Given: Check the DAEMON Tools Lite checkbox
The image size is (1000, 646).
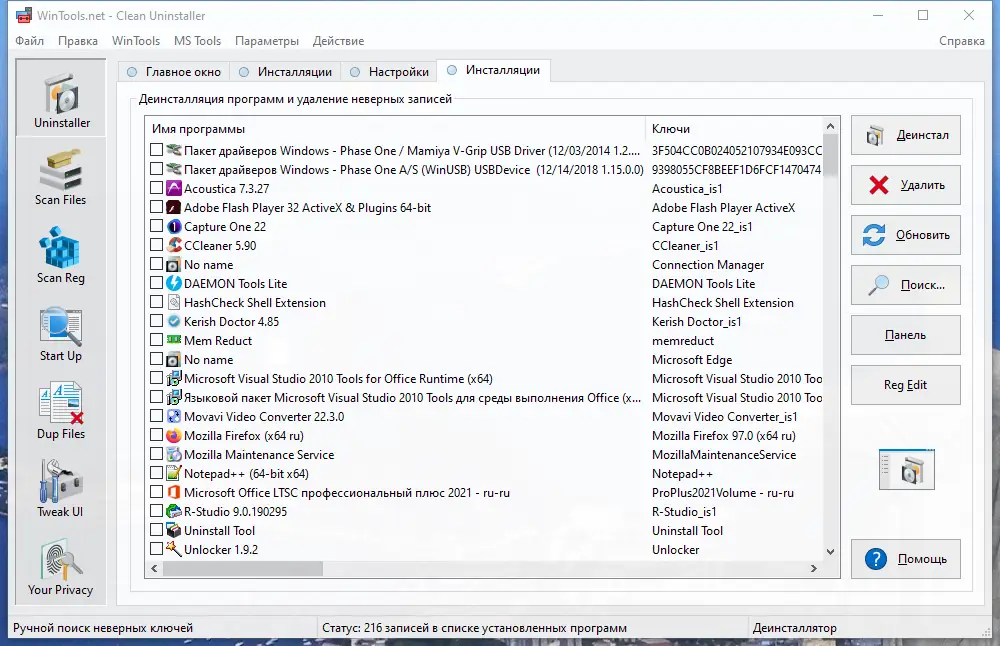Looking at the screenshot, I should click(x=156, y=283).
